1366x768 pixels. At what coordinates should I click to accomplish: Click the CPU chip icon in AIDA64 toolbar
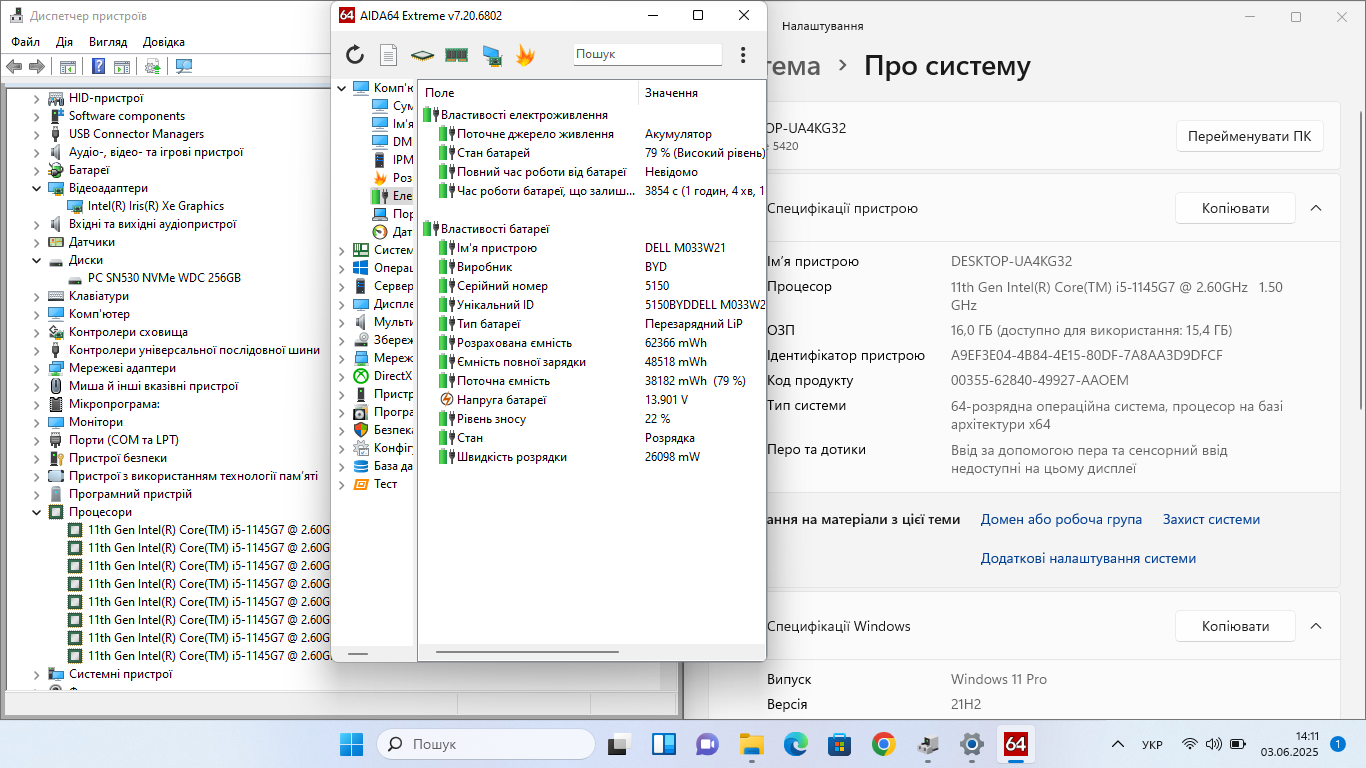click(422, 55)
